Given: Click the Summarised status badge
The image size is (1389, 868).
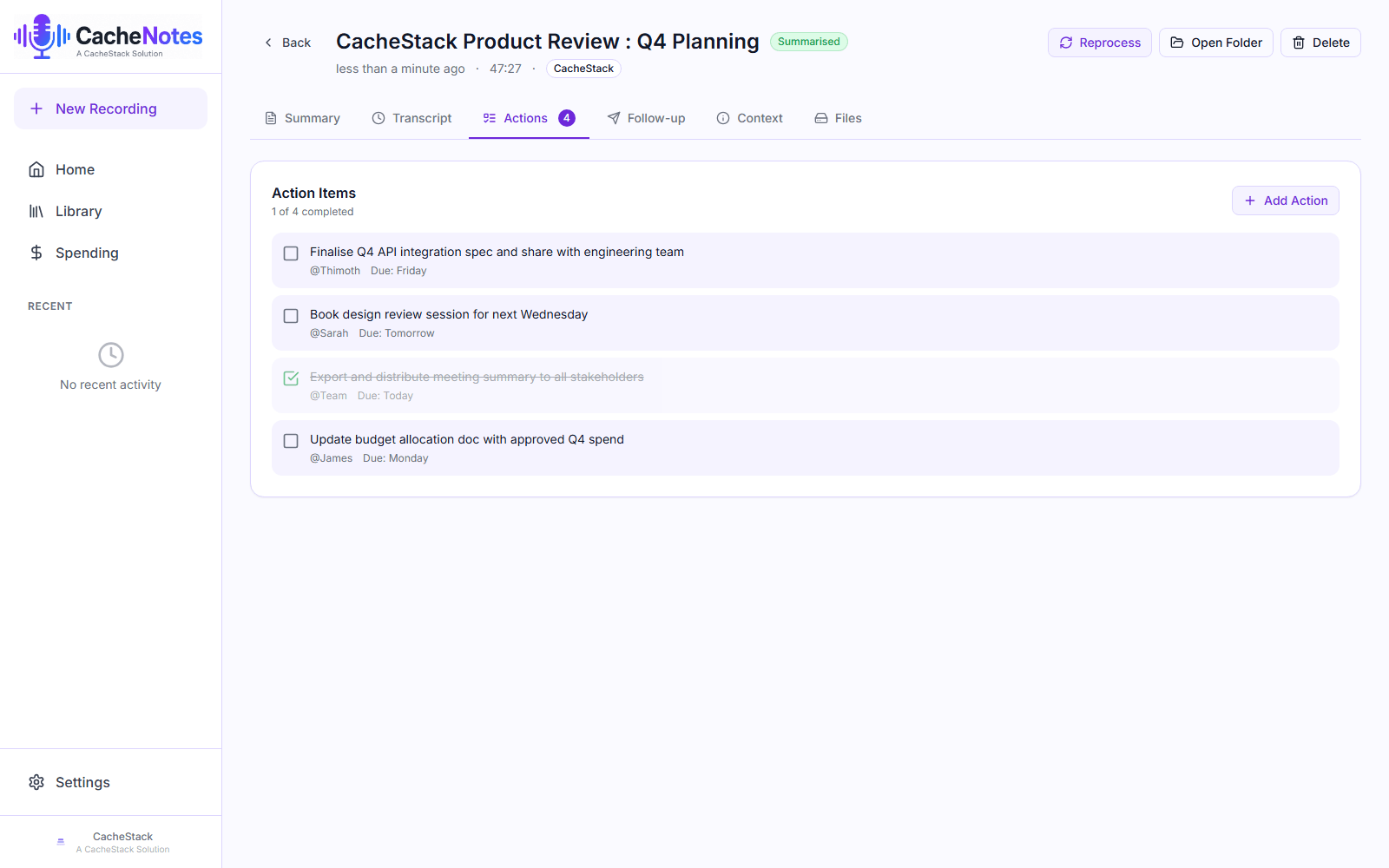Looking at the screenshot, I should 809,42.
